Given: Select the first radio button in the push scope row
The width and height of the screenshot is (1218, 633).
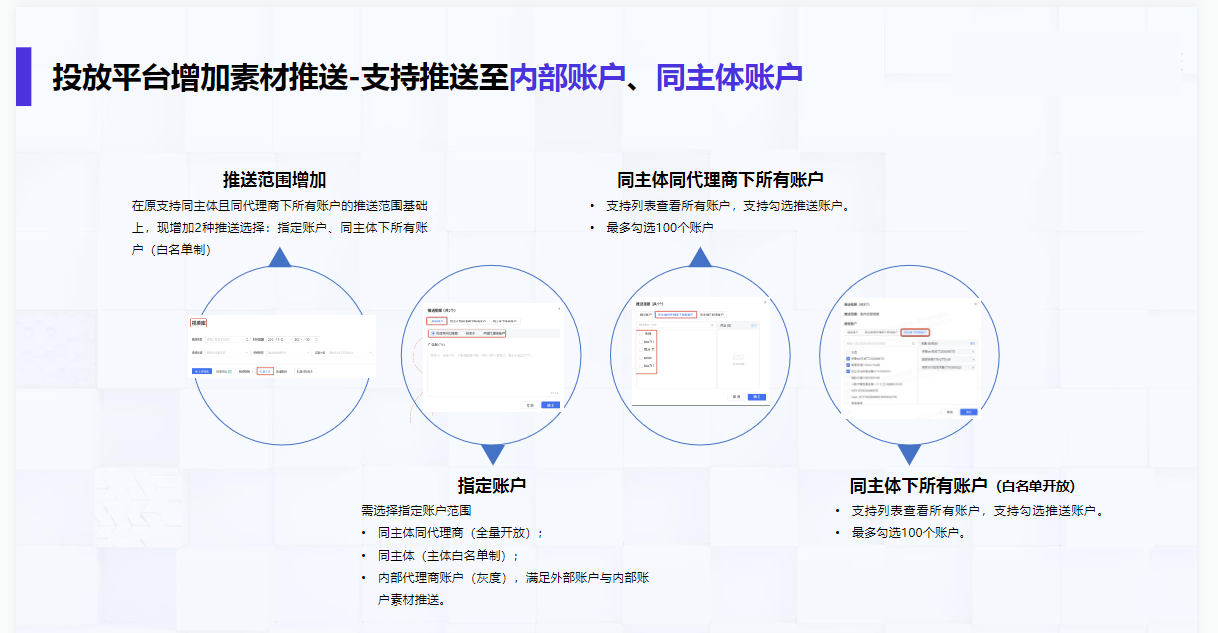Looking at the screenshot, I should tap(433, 333).
